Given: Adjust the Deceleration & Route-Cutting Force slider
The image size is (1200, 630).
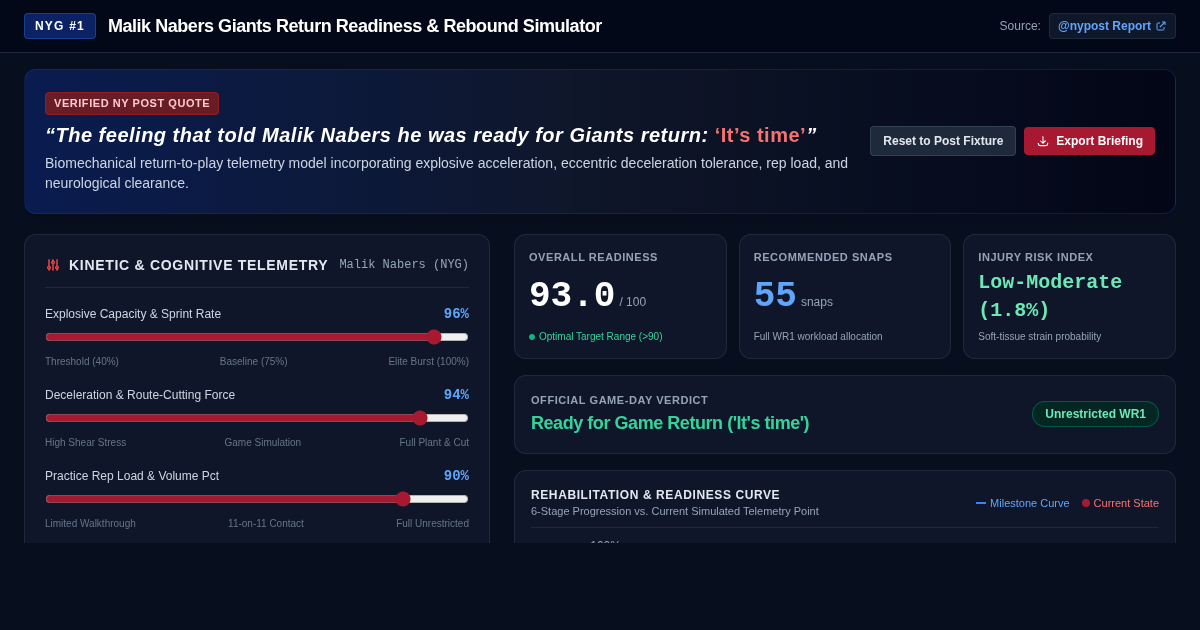Looking at the screenshot, I should [257, 418].
